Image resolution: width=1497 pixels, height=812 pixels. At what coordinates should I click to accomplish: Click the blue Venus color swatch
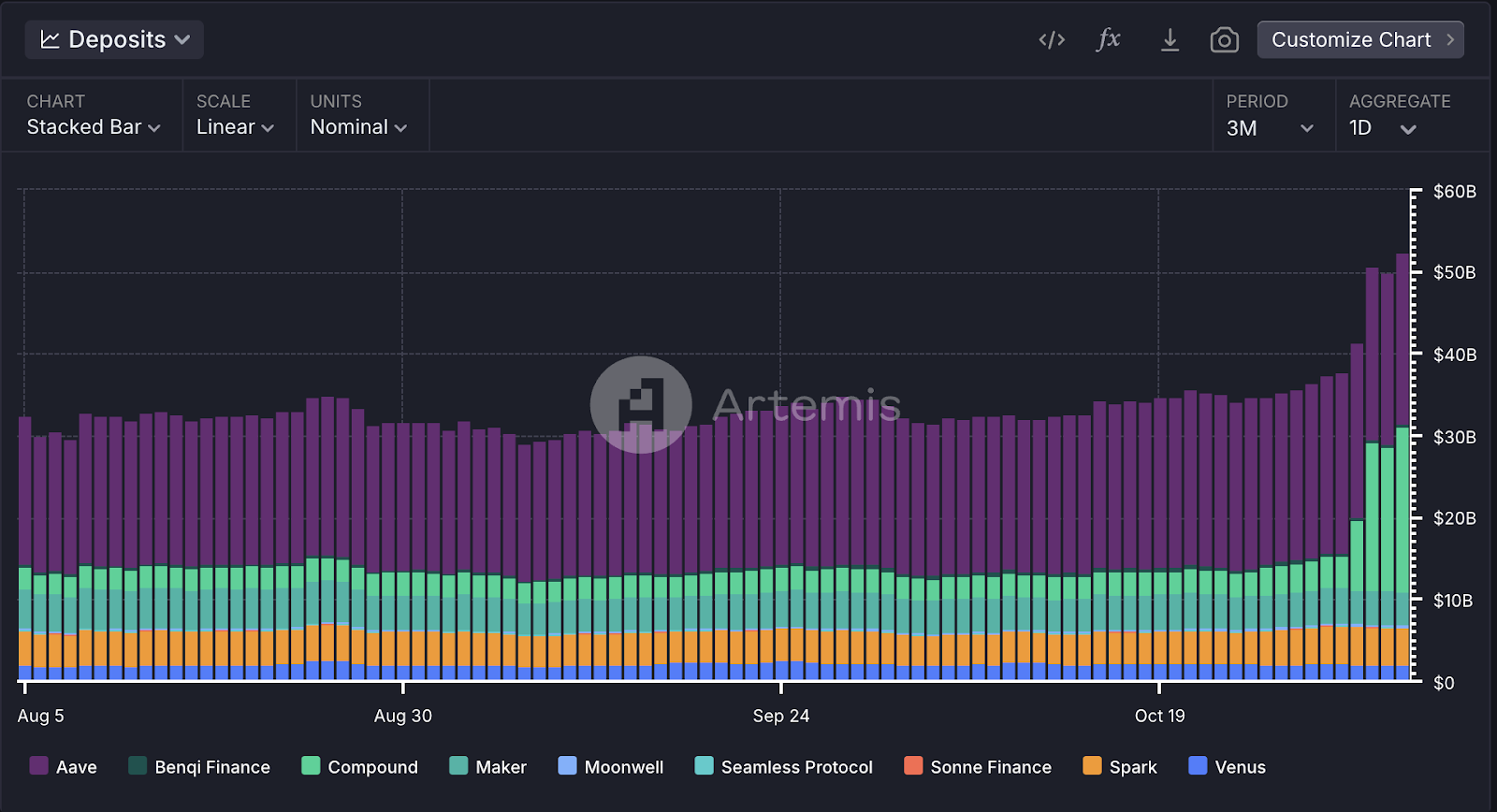(1198, 765)
